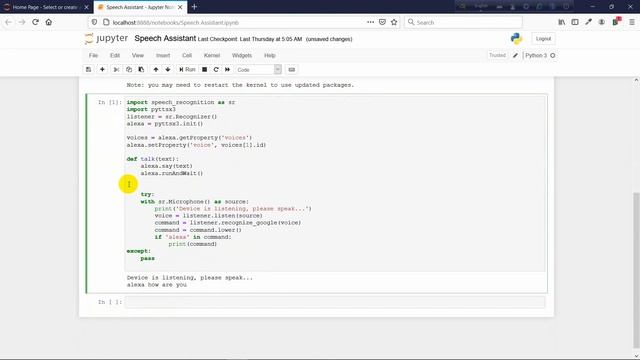Click inside the In [1] code cell editor

tap(335, 184)
